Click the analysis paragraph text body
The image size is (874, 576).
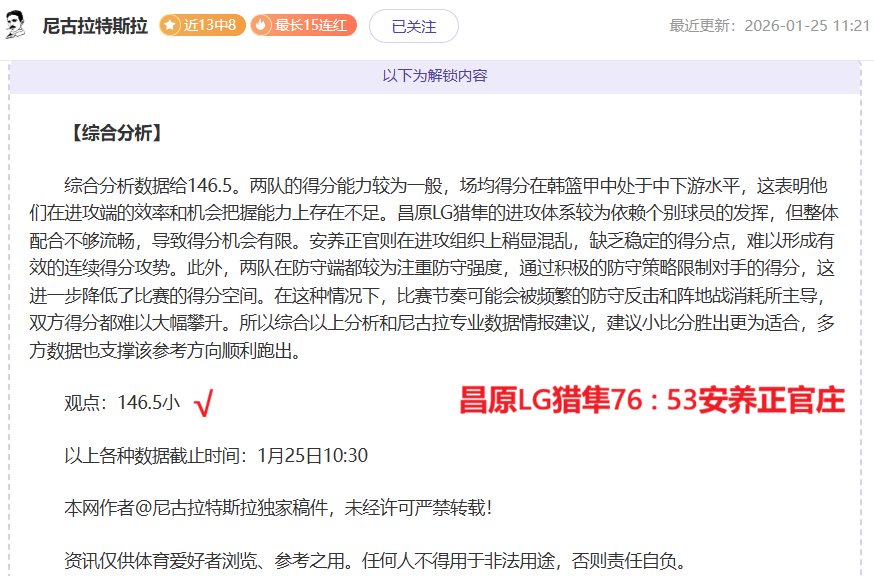[x=437, y=260]
